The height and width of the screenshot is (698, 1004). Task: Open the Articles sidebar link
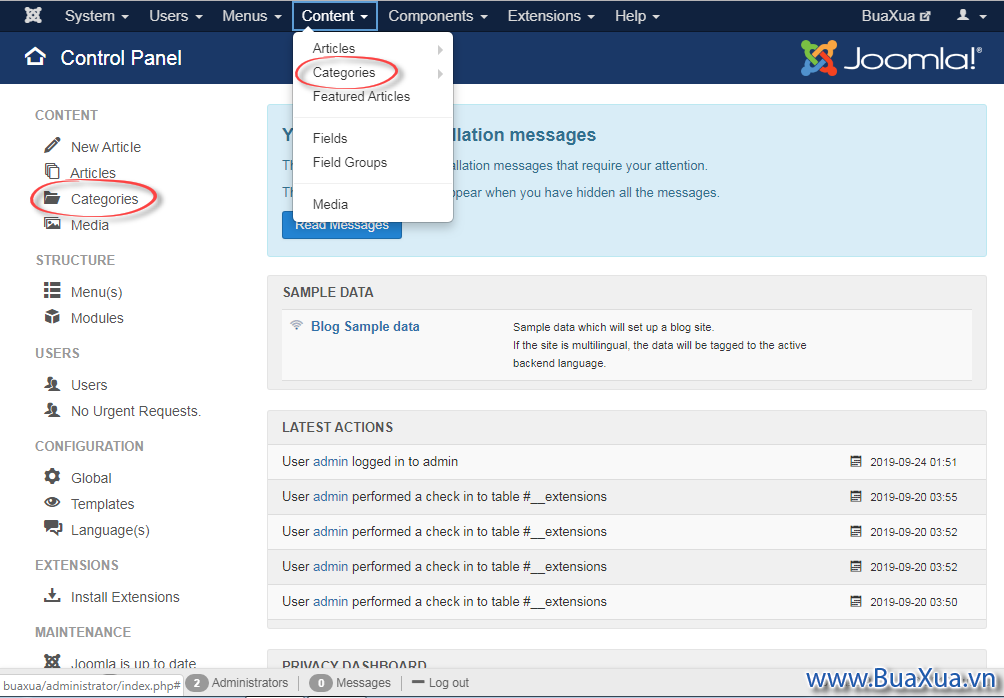(x=93, y=173)
